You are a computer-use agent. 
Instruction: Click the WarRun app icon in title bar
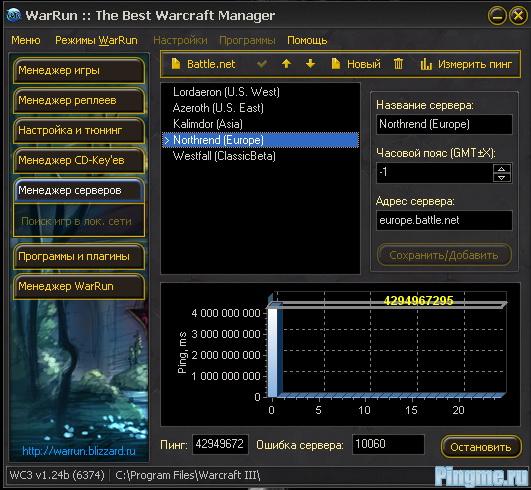(x=13, y=15)
